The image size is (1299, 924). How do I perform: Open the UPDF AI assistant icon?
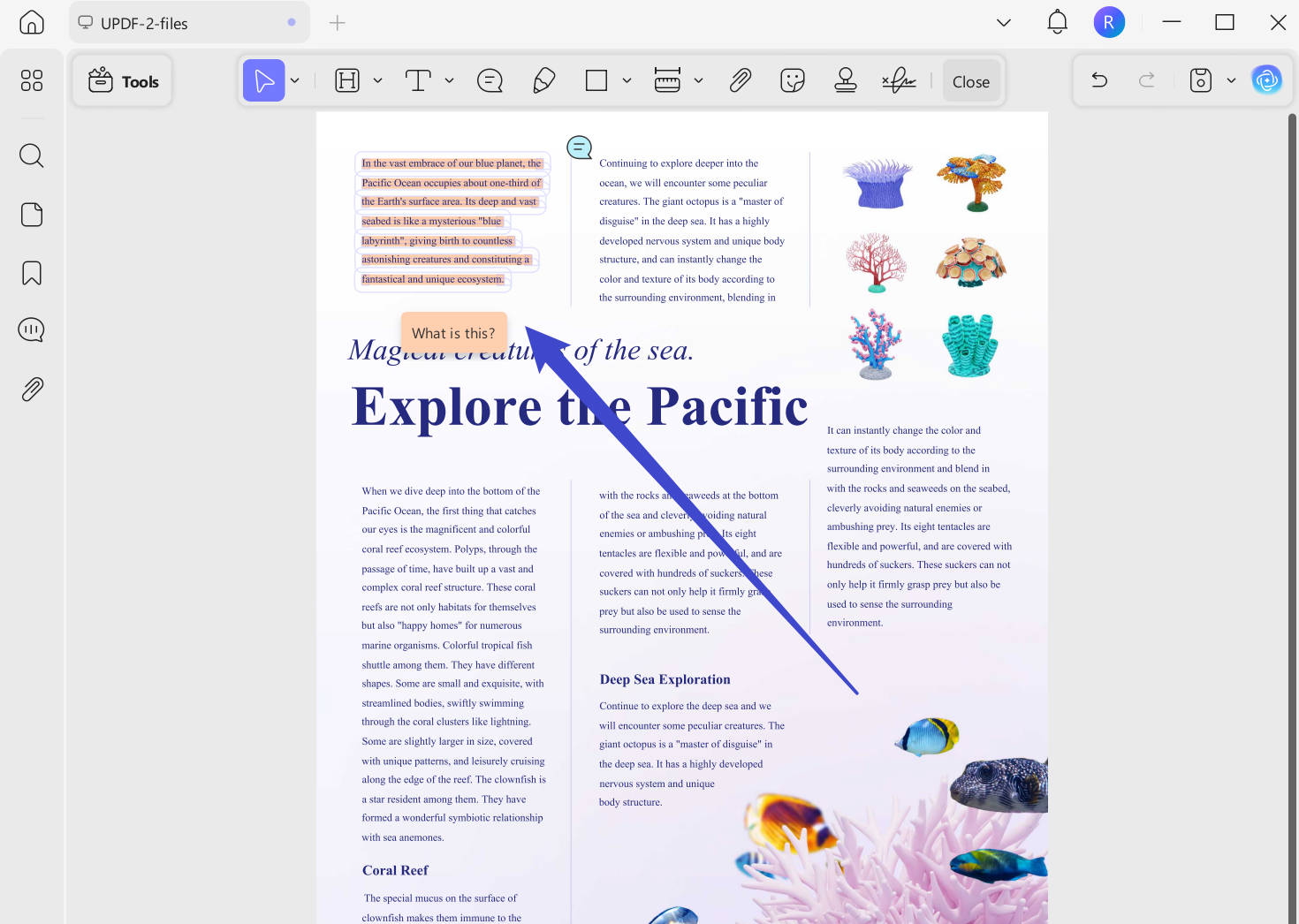pyautogui.click(x=1267, y=80)
